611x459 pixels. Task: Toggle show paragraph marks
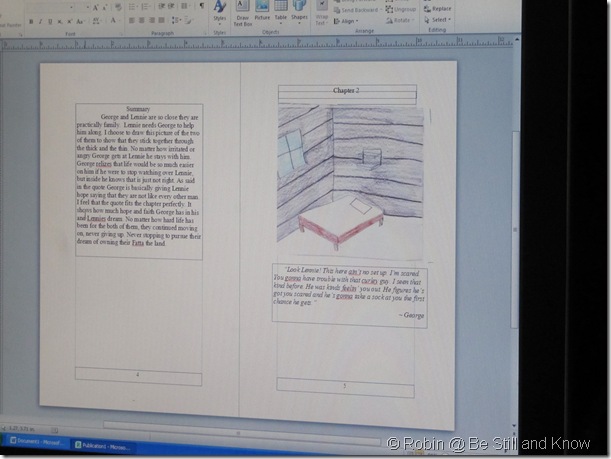(202, 5)
